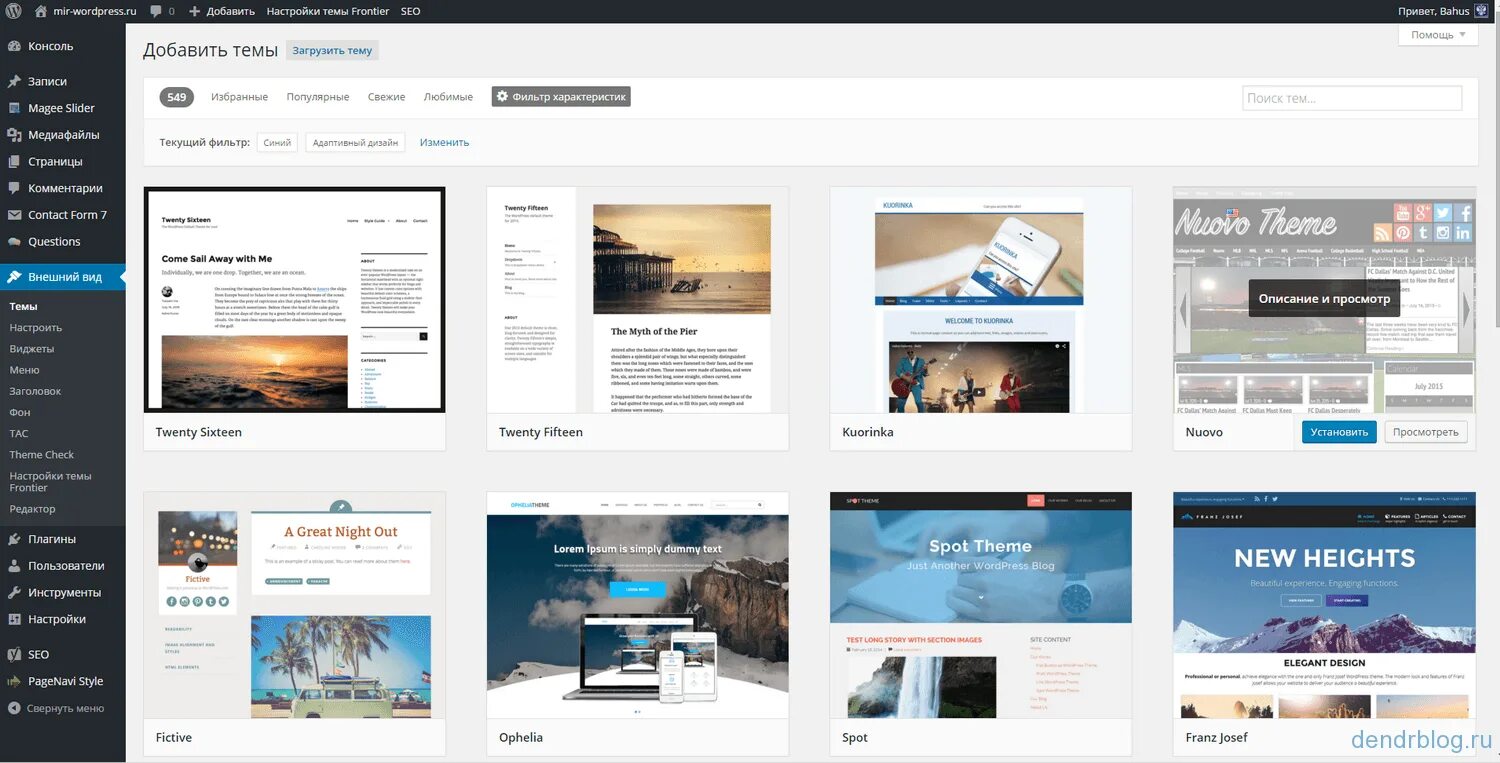
Task: Open Фон submenu item
Action: pyautogui.click(x=20, y=412)
